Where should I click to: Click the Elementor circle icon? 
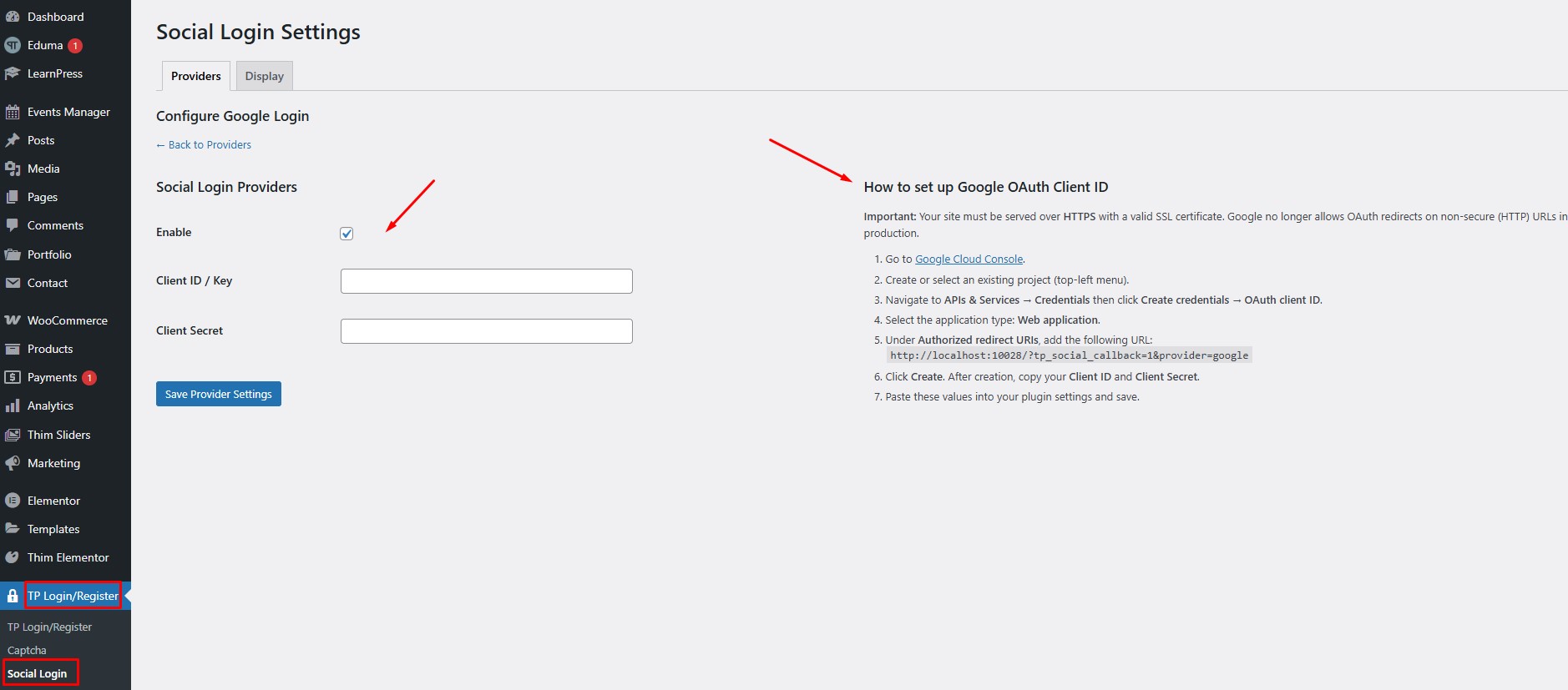click(x=13, y=501)
